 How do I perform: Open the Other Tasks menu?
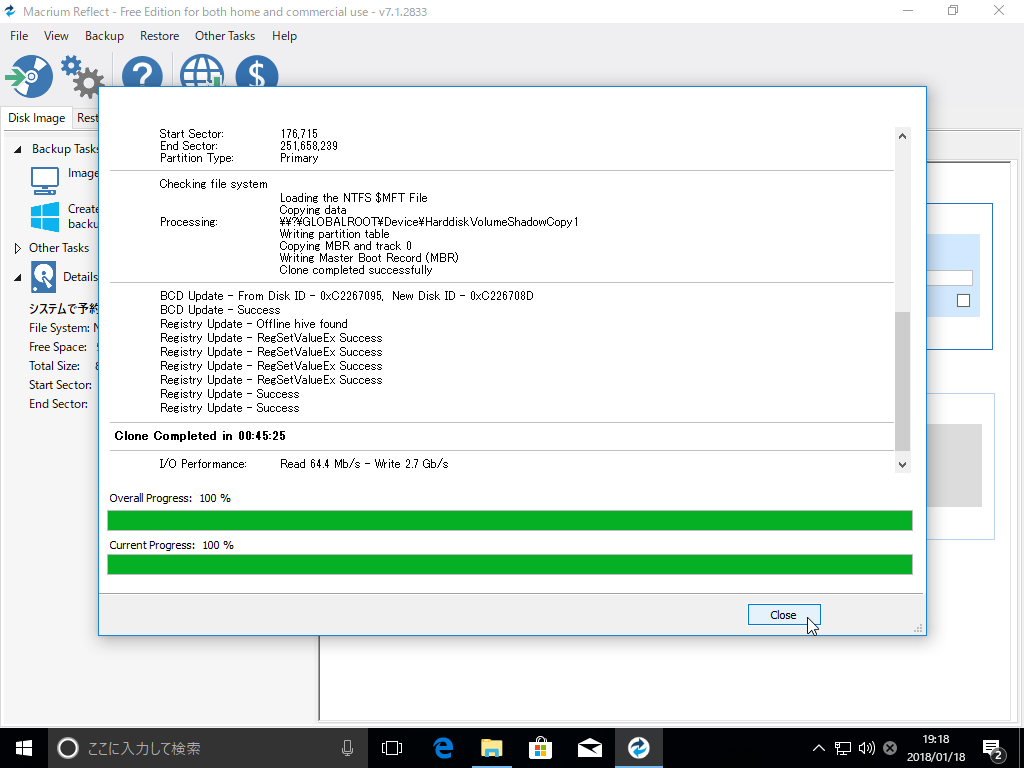click(225, 36)
